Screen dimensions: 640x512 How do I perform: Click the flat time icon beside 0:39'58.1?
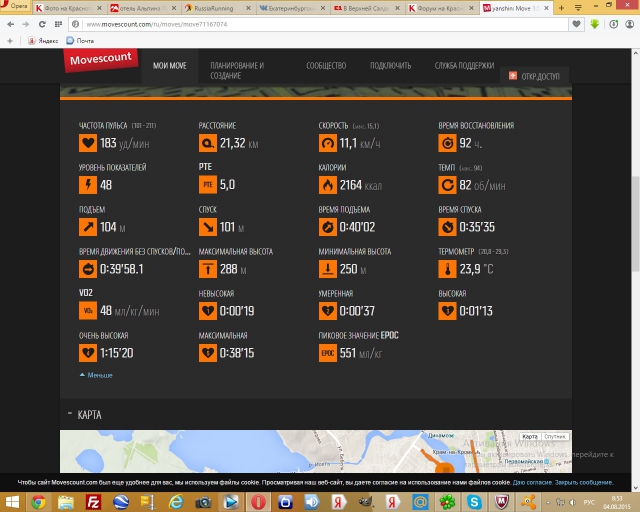88,269
